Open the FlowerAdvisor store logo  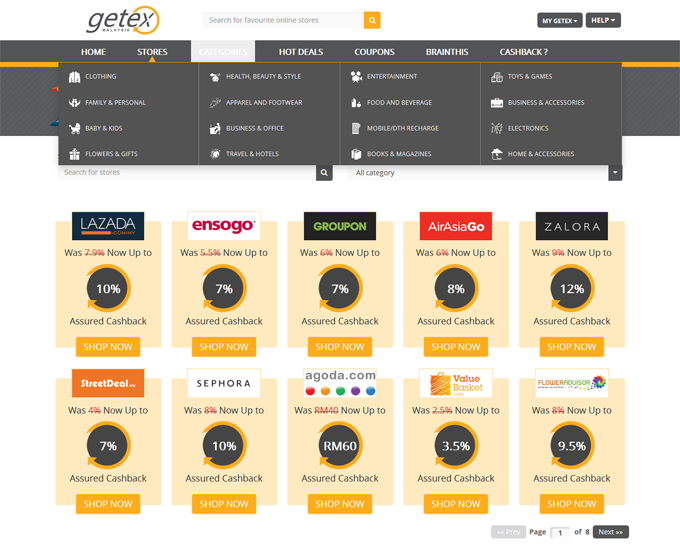point(572,383)
